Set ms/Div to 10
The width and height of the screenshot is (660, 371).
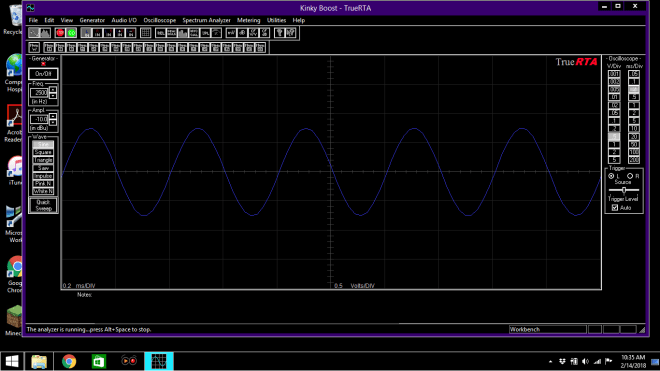pos(633,128)
